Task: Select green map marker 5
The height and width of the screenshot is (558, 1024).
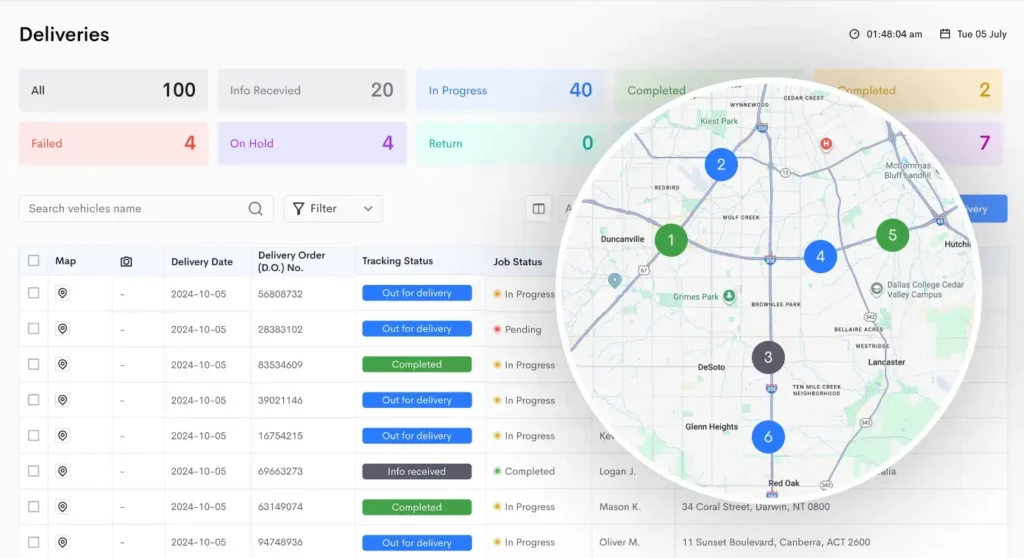Action: 892,235
